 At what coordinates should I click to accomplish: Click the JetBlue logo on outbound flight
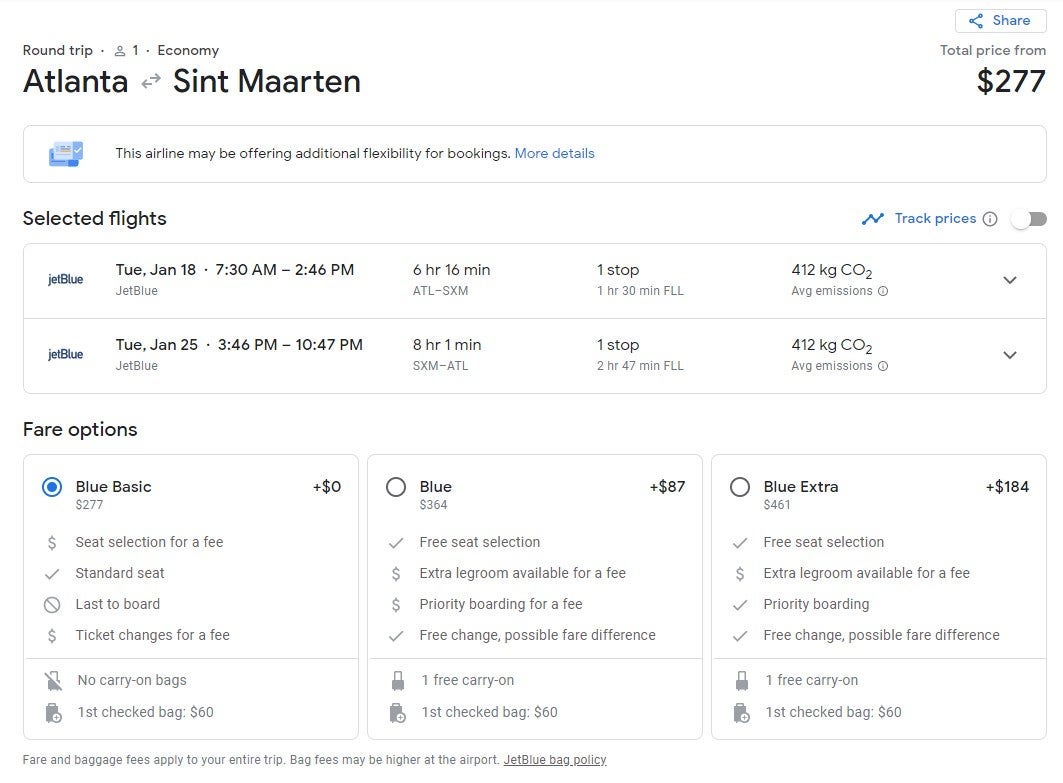(x=66, y=280)
